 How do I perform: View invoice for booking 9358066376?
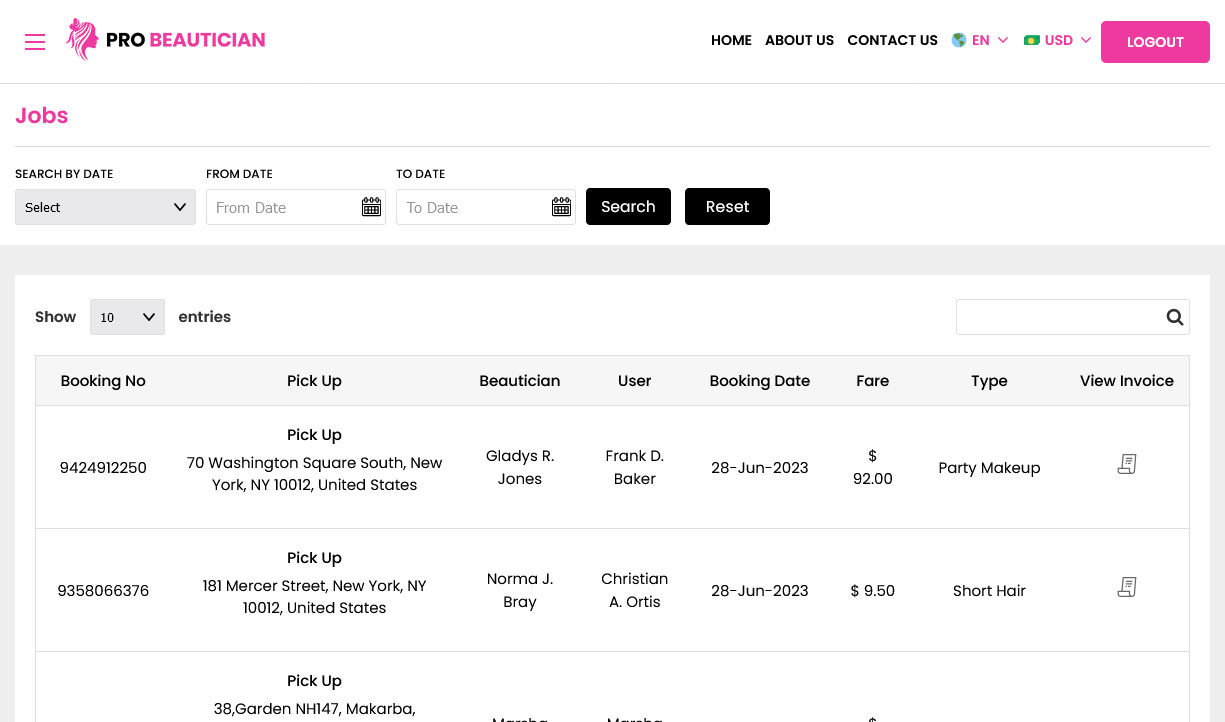click(1127, 587)
